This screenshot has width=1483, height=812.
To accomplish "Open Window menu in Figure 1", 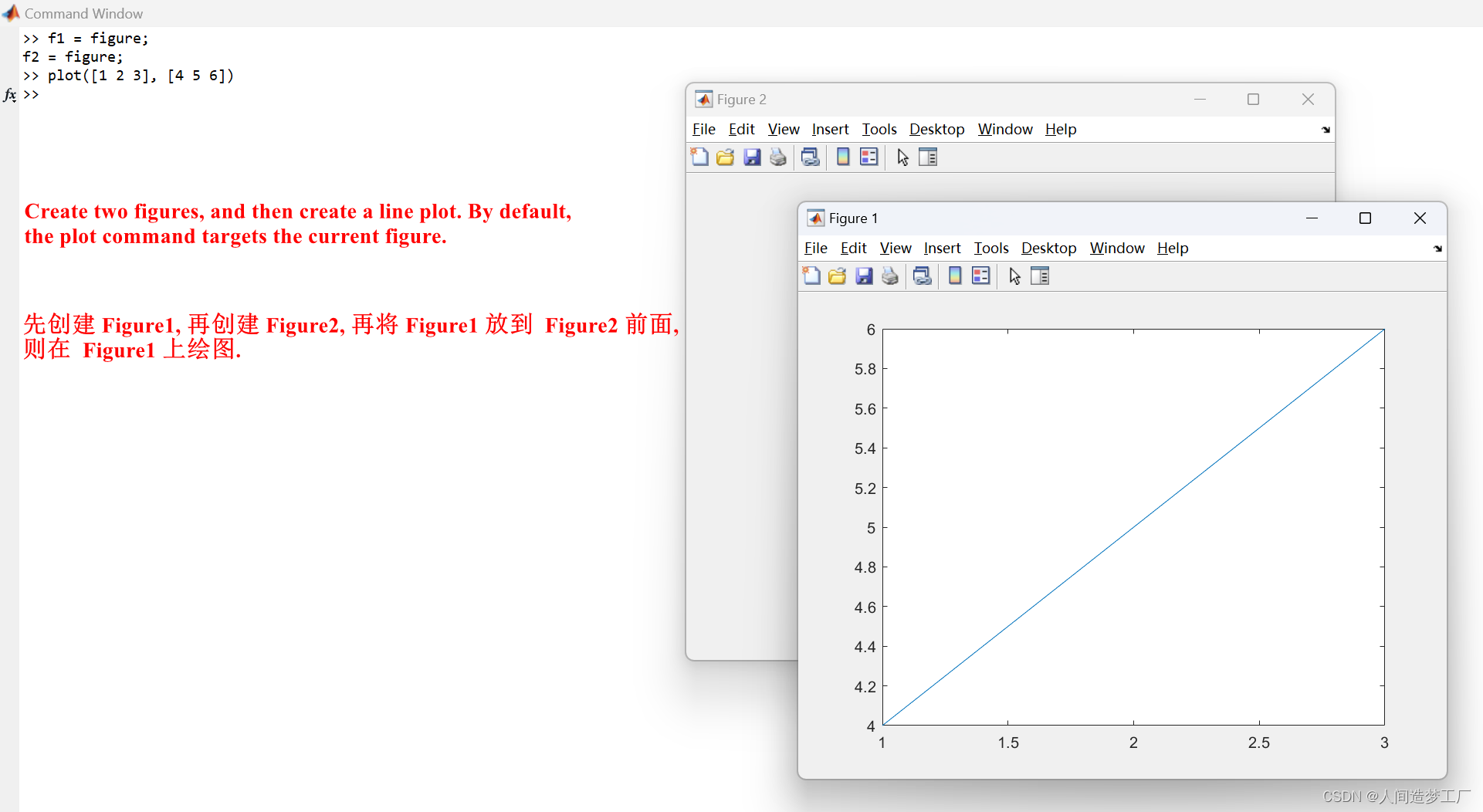I will tap(1117, 248).
